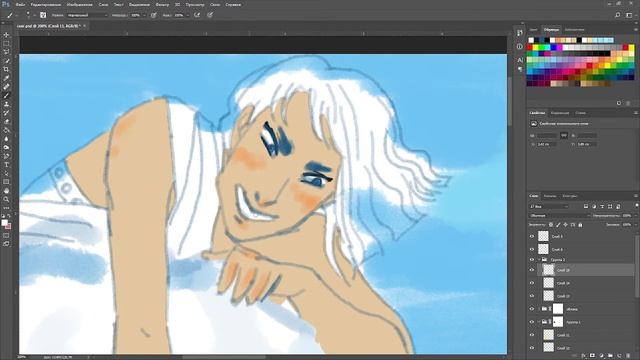Expand the облака group arrow
The width and height of the screenshot is (640, 360).
(539, 309)
